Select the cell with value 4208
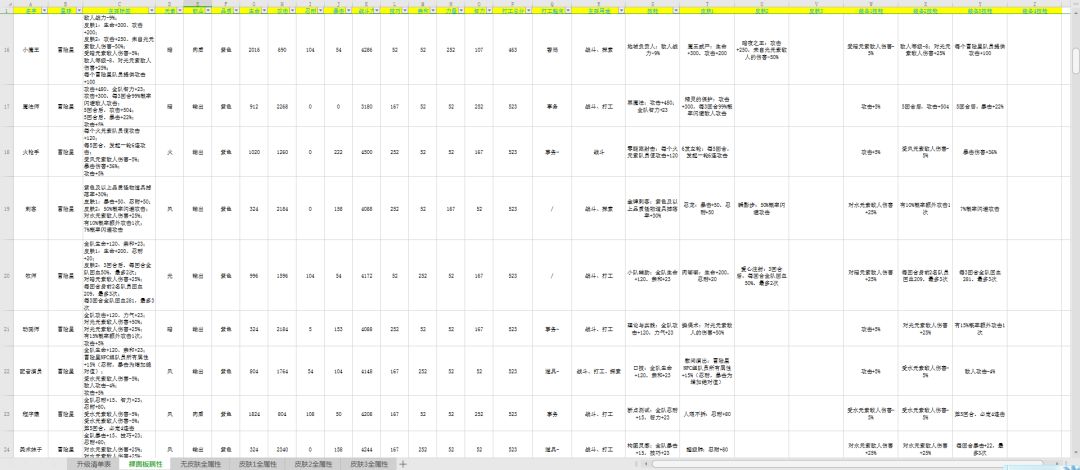The width and height of the screenshot is (1080, 470). pos(365,414)
